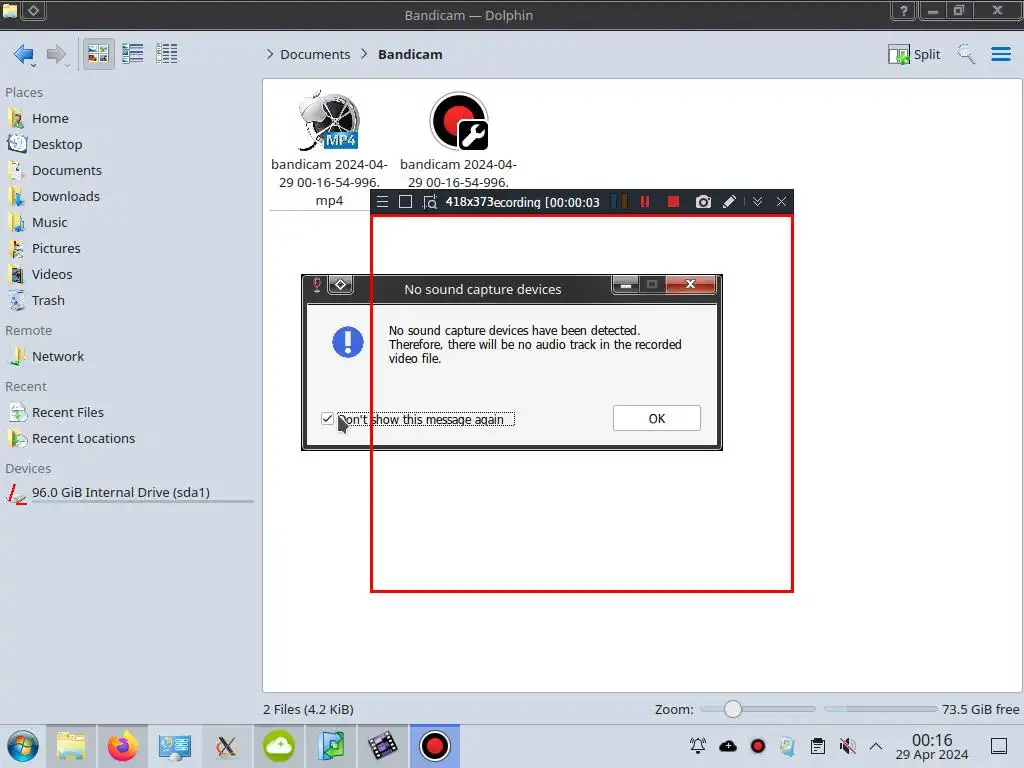Select the bandicam project file icon
This screenshot has height=768, width=1024.
click(x=458, y=121)
